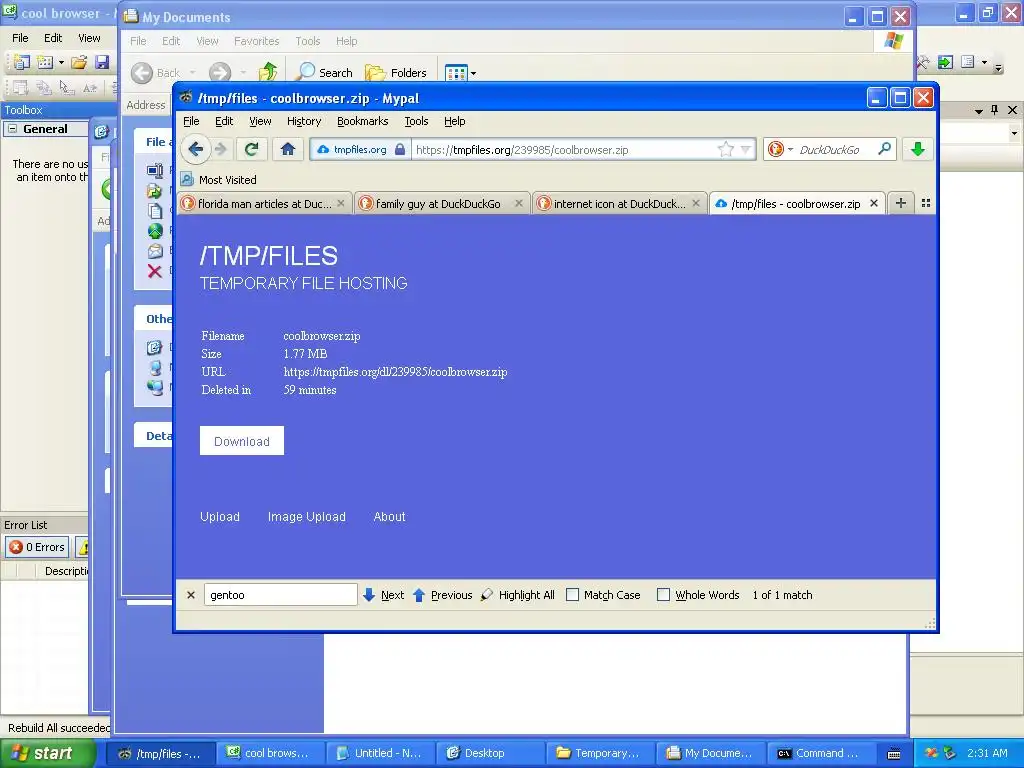Open Temporary folder taskbar button

[x=598, y=753]
